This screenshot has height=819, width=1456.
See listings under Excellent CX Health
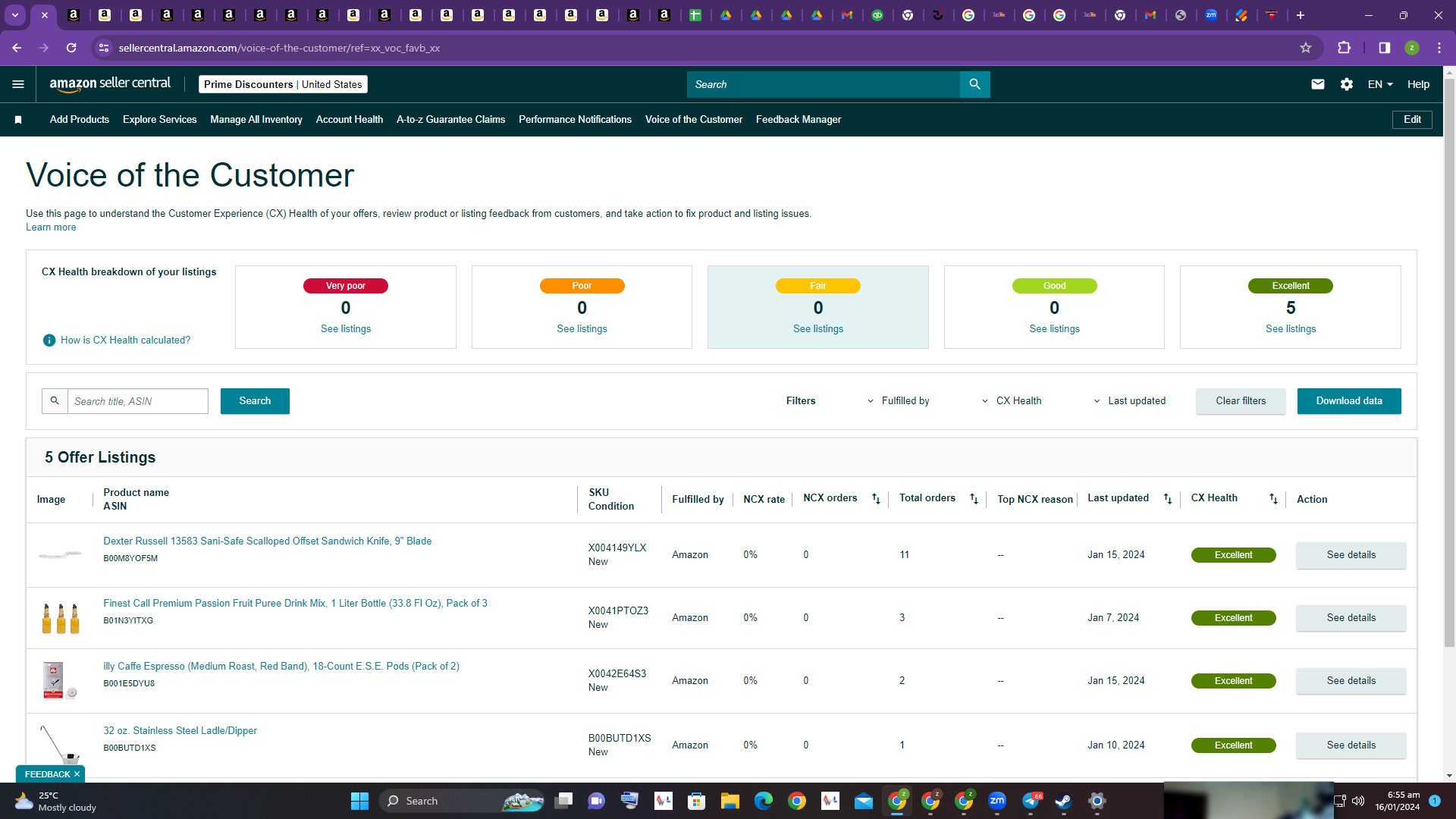click(x=1291, y=329)
